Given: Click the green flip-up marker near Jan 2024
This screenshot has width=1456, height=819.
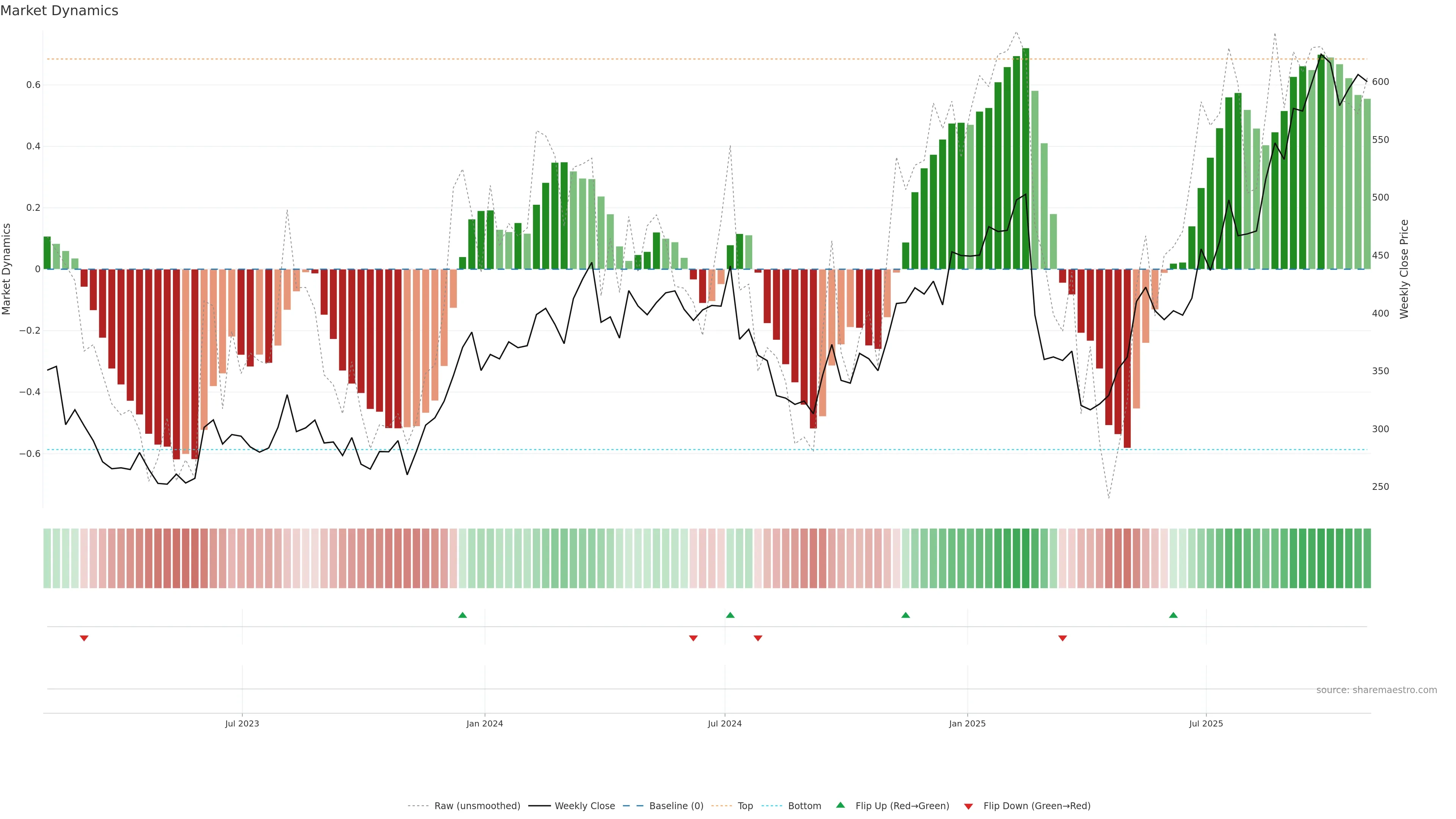Looking at the screenshot, I should point(462,615).
